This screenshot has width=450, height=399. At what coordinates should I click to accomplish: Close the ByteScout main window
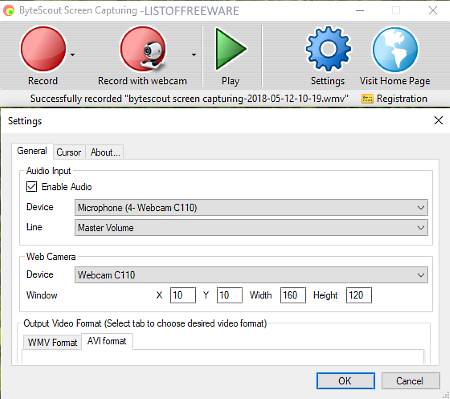(433, 11)
